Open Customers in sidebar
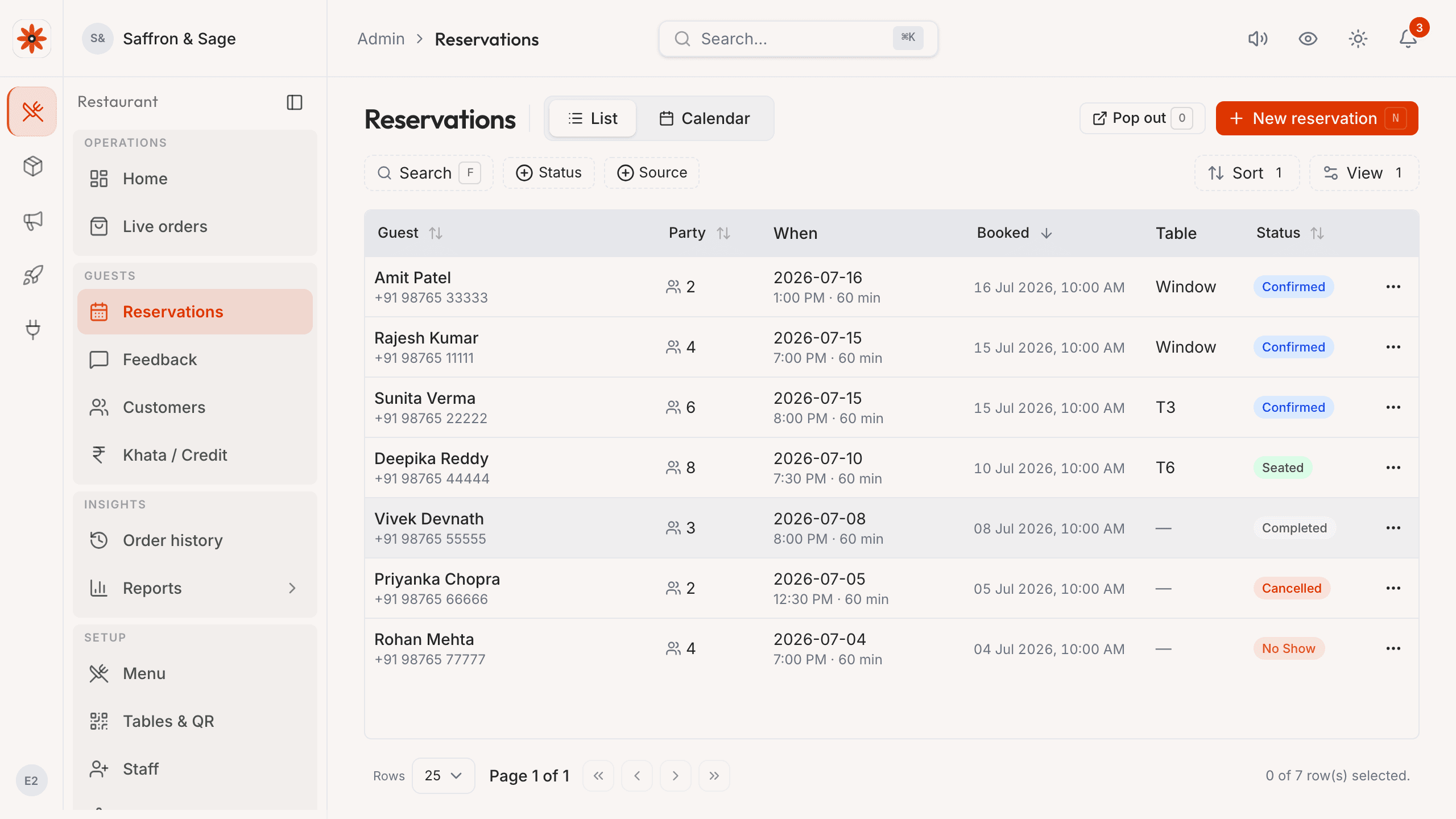Image resolution: width=1456 pixels, height=819 pixels. 195,407
